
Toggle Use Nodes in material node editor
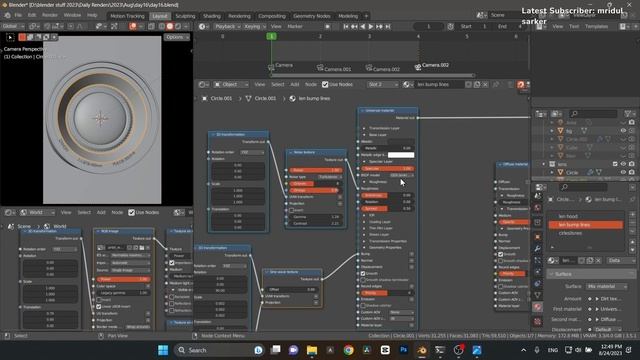point(325,84)
